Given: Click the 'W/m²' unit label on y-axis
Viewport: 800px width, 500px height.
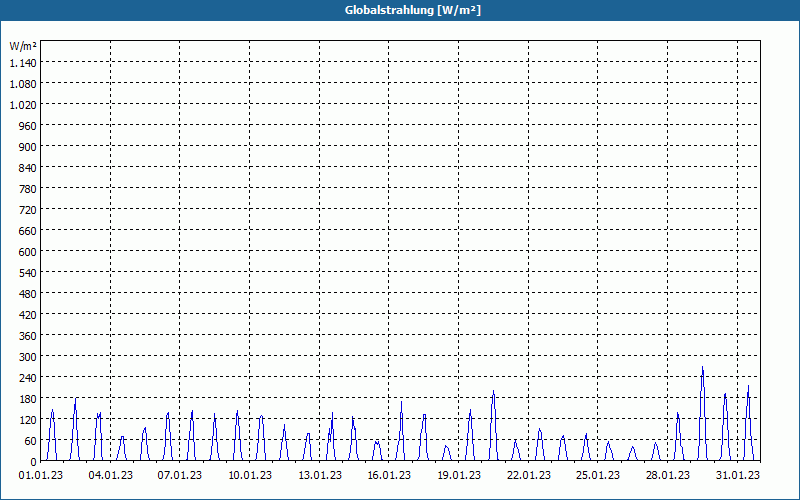Looking at the screenshot, I should coord(23,46).
